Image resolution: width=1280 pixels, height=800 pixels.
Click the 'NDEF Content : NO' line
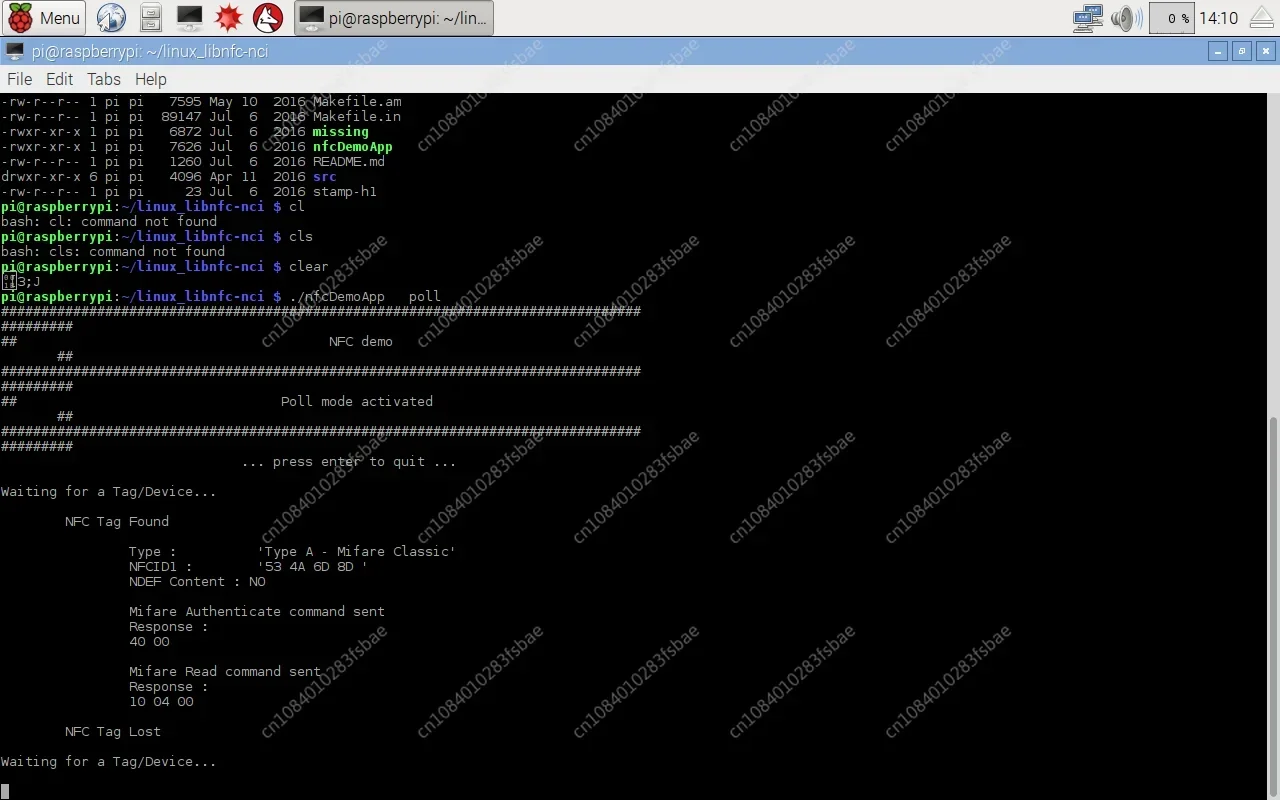(x=197, y=581)
